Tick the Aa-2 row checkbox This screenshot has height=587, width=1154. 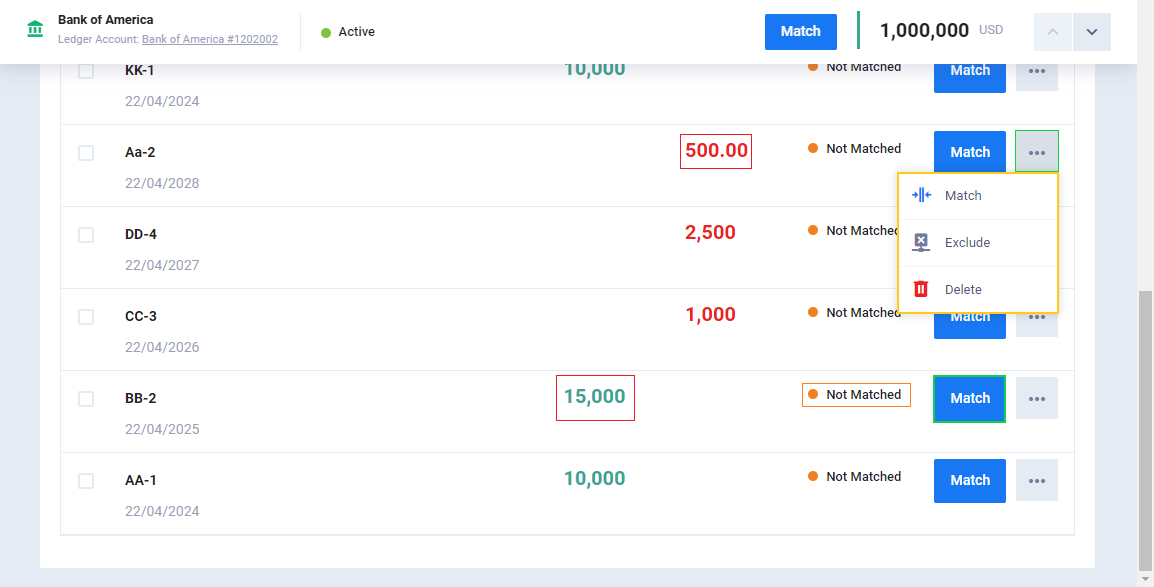point(86,153)
